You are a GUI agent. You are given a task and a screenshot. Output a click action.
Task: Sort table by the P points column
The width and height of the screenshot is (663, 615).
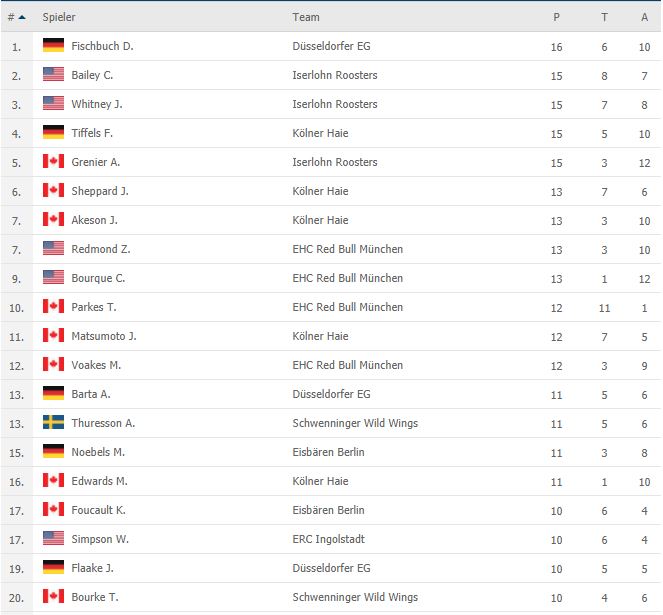pyautogui.click(x=556, y=17)
